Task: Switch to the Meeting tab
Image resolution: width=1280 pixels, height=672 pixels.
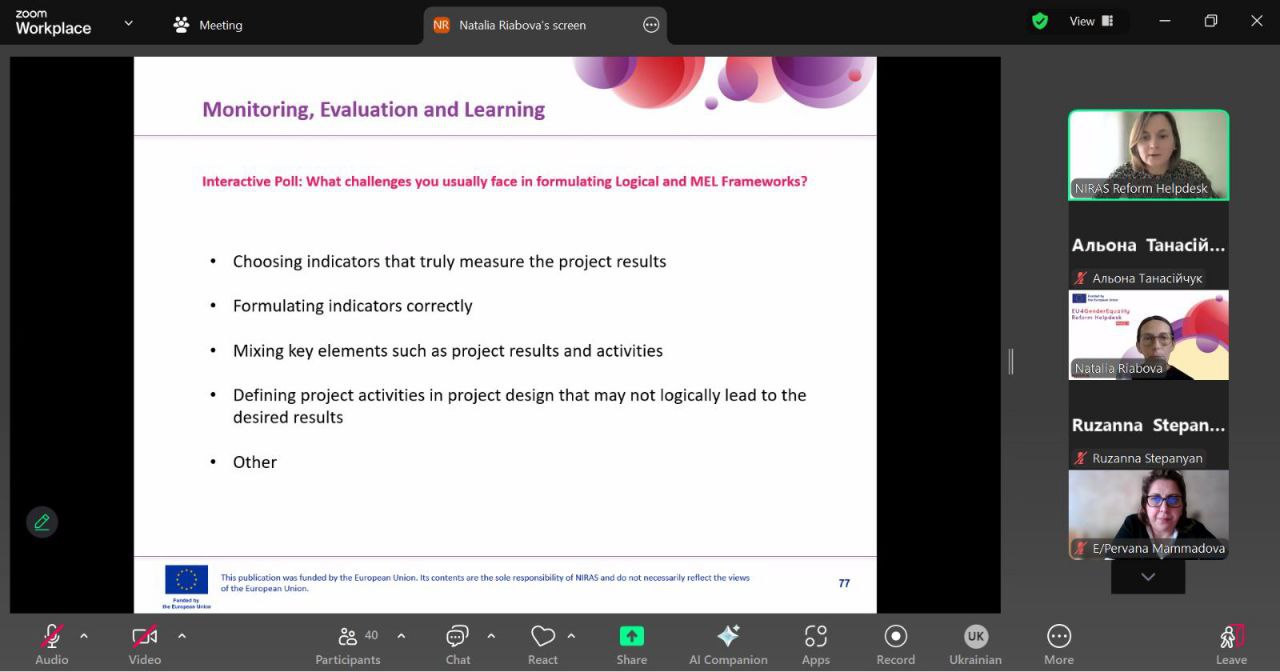Action: (208, 25)
